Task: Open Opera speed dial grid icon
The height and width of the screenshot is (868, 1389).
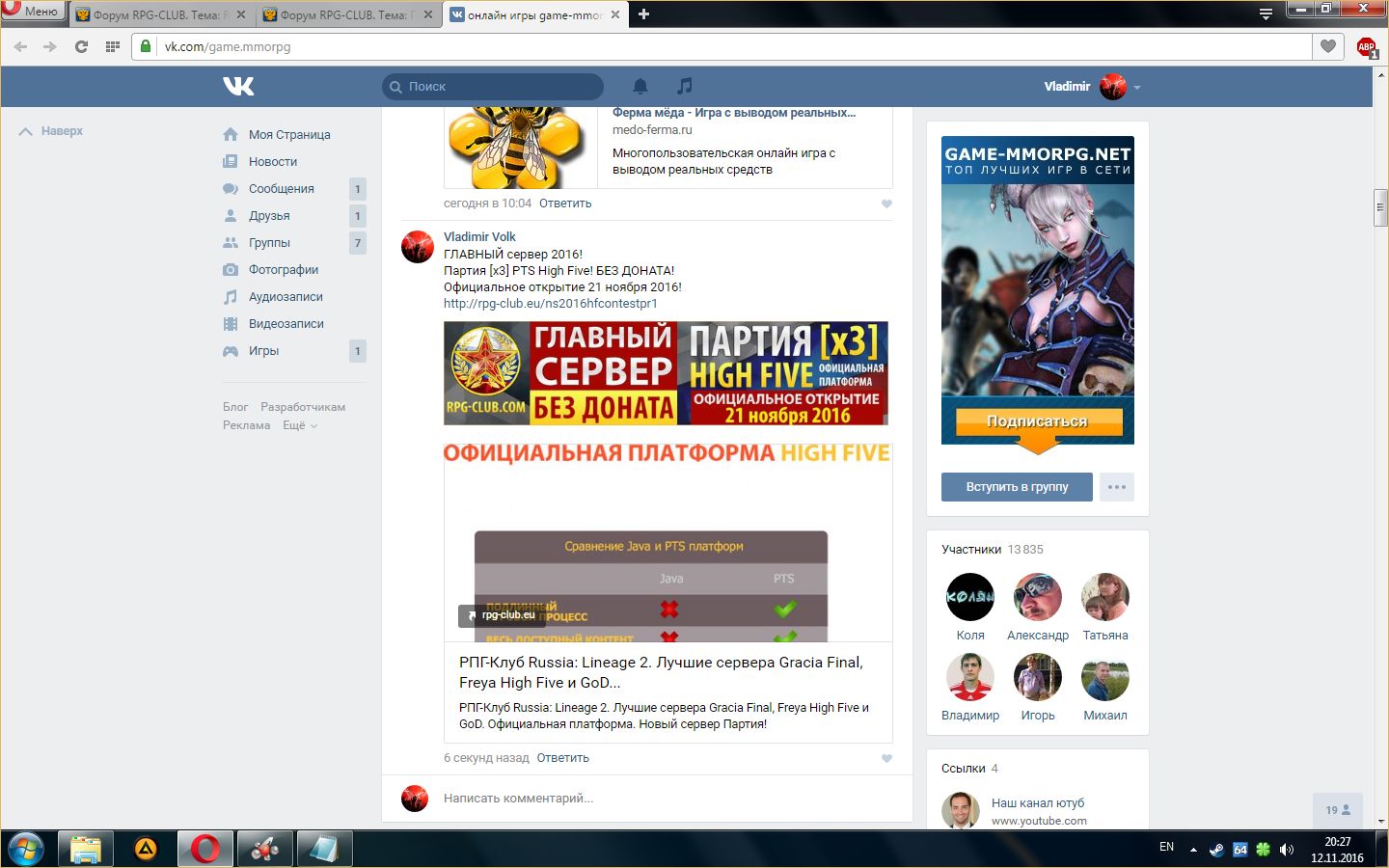Action: (113, 46)
